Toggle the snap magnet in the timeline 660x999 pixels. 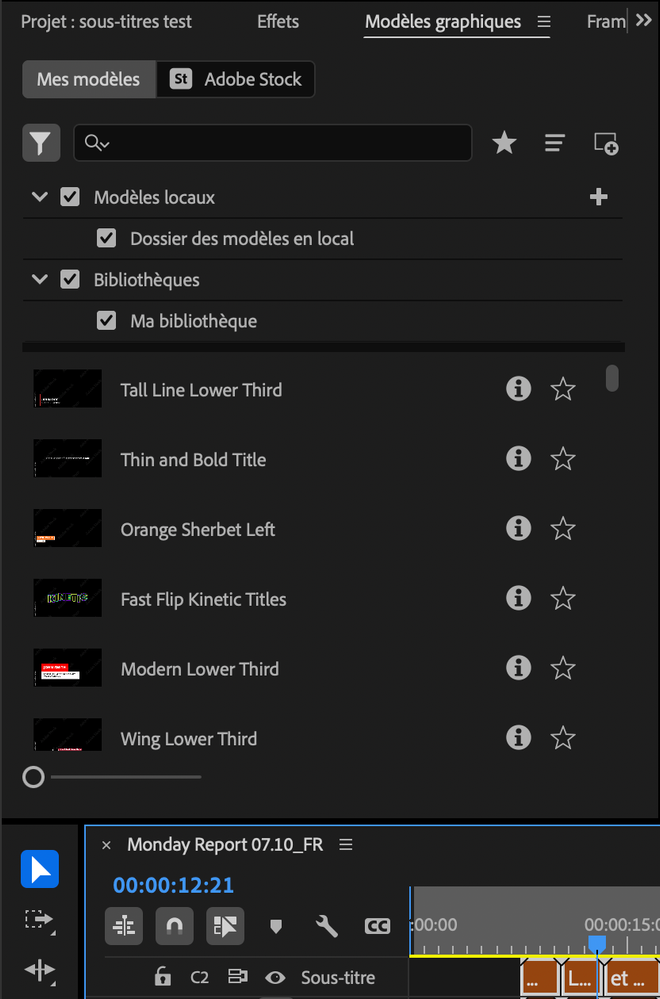click(x=175, y=926)
